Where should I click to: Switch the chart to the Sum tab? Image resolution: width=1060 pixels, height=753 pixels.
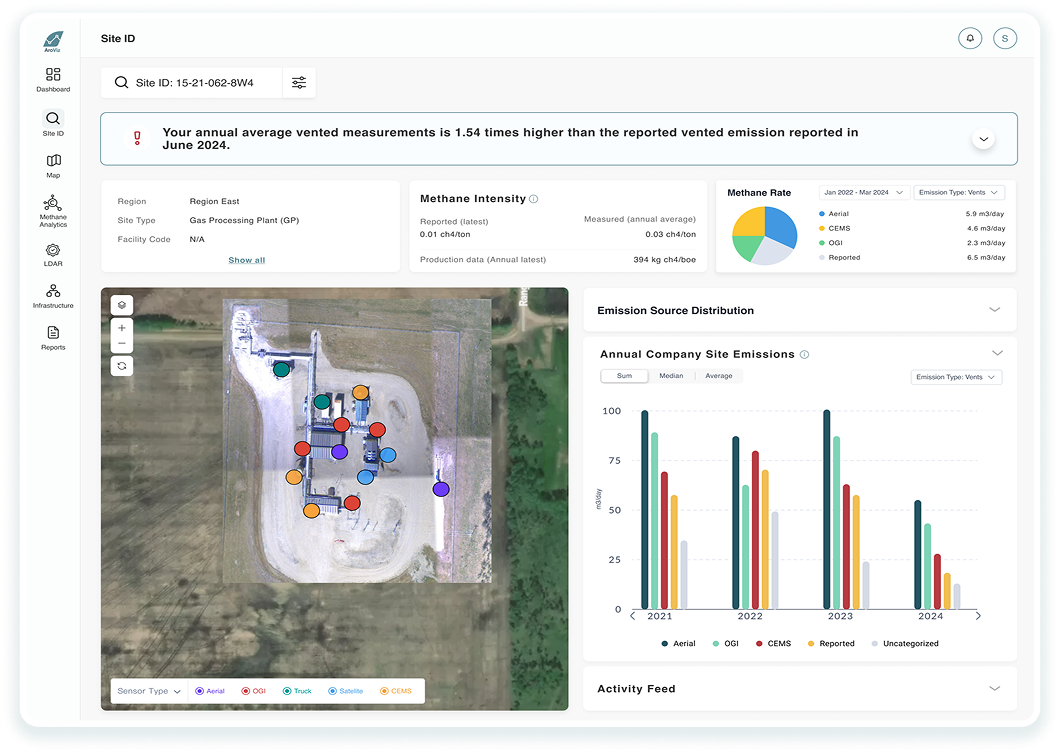[624, 376]
